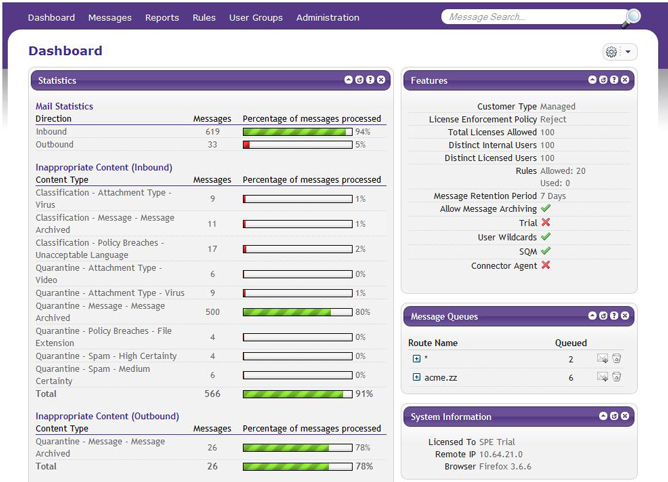Click the Mail Statistics heading

point(64,106)
